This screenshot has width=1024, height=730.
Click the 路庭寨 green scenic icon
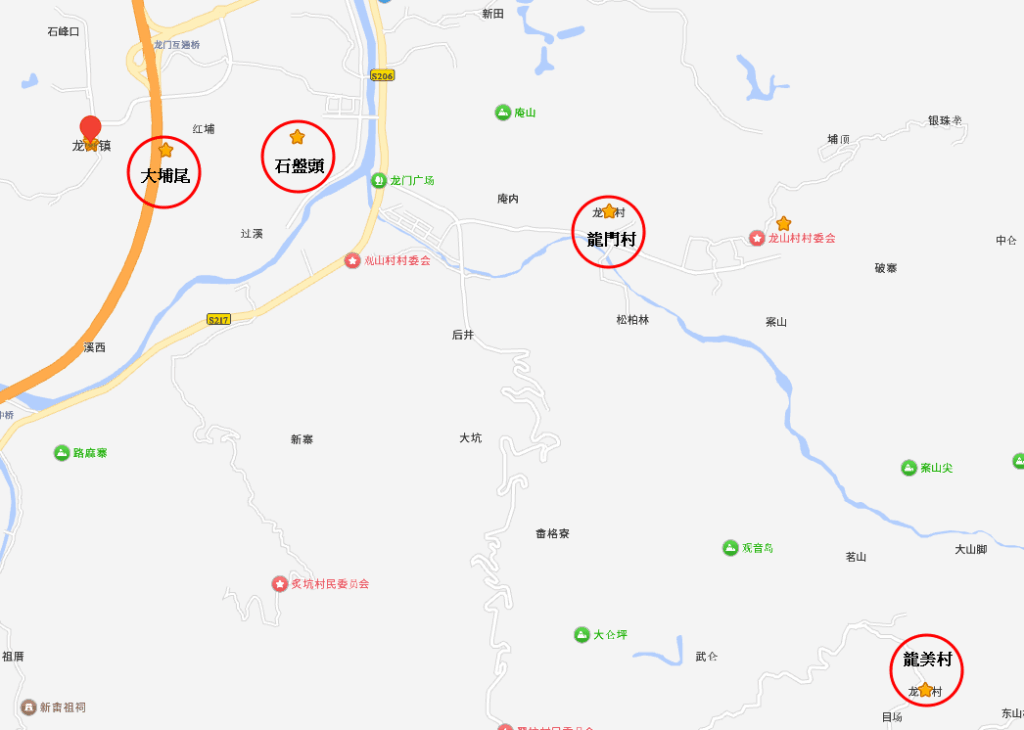coord(61,452)
